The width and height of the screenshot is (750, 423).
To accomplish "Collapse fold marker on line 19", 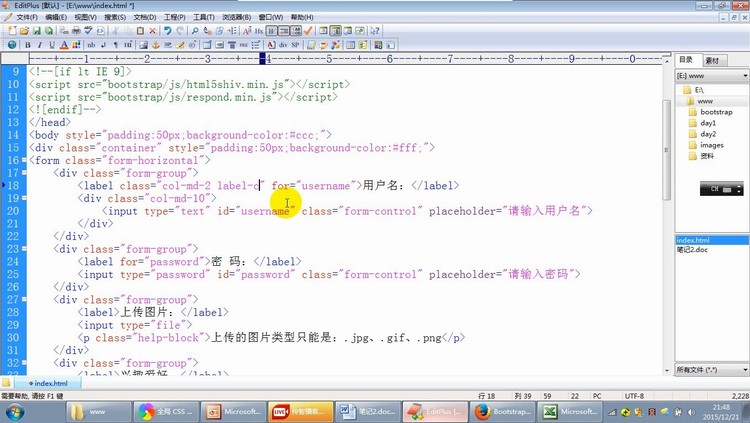I will click(x=24, y=198).
